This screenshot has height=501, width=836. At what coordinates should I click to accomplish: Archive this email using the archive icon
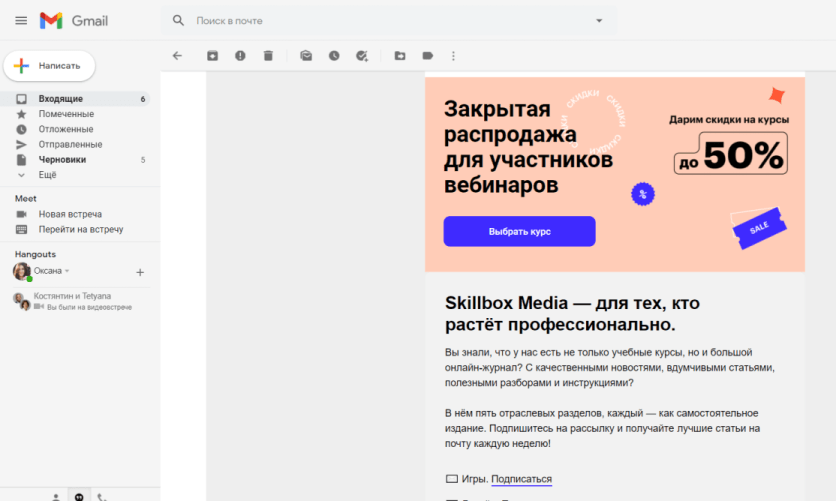pyautogui.click(x=212, y=56)
